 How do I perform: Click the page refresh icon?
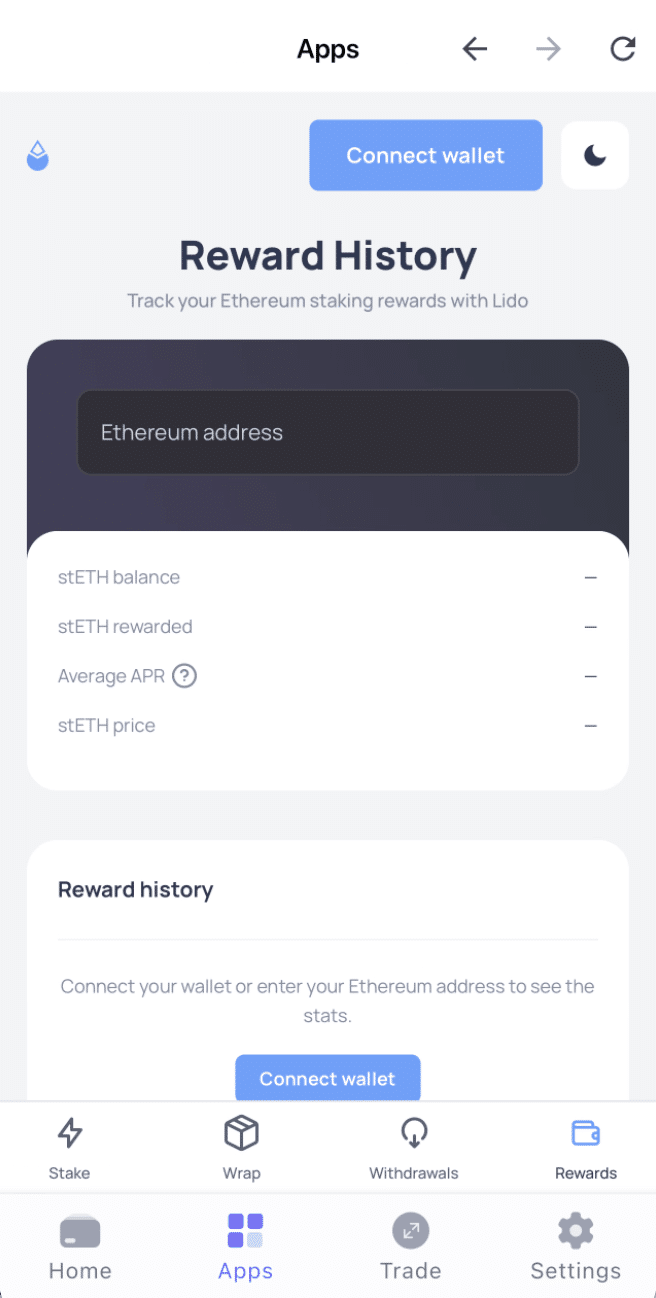tap(622, 48)
